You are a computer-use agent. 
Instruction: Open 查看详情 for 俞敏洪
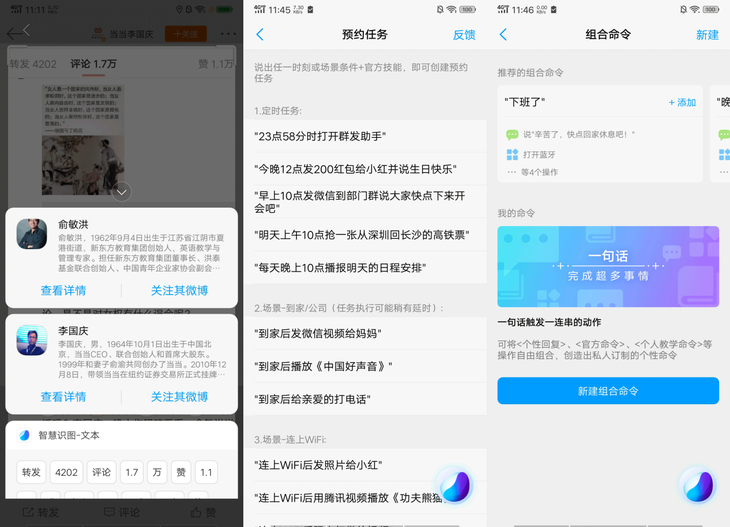click(63, 291)
